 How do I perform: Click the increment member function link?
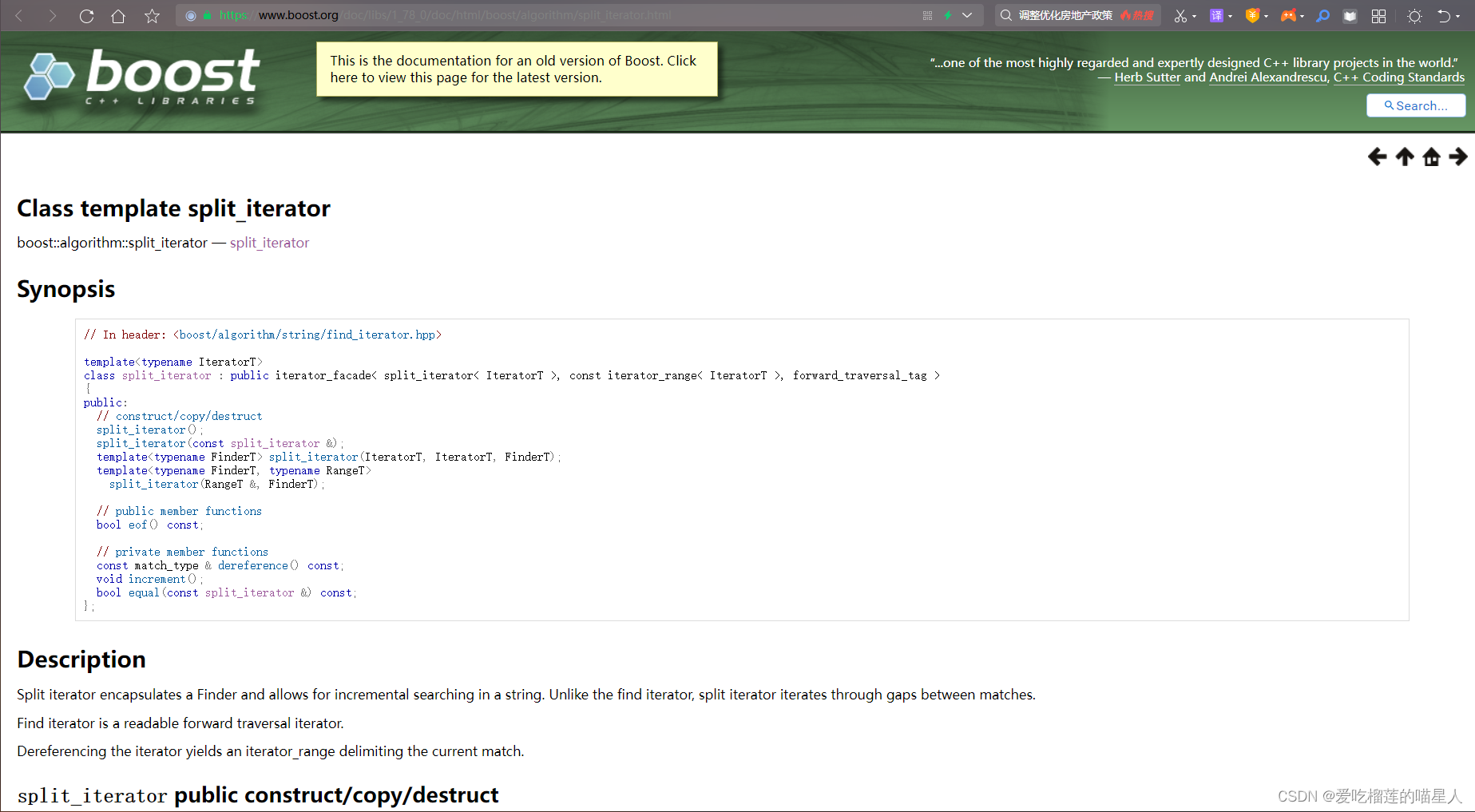click(x=157, y=579)
